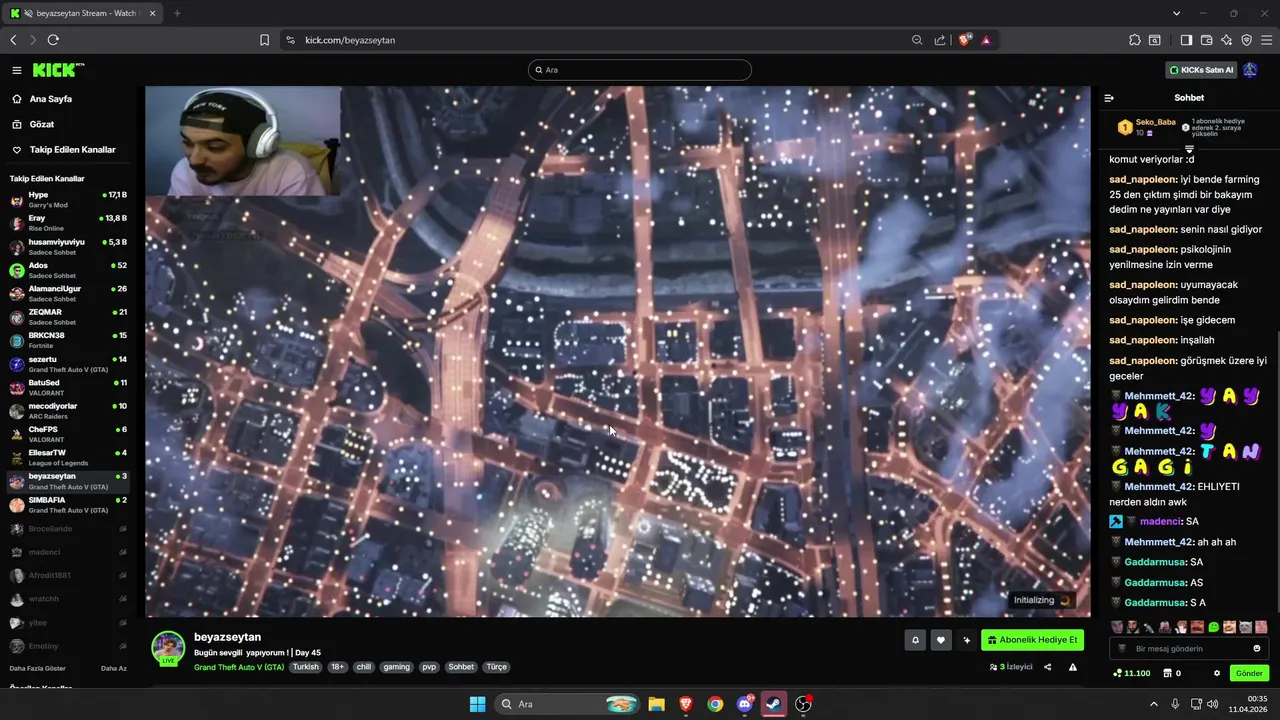Go back in browser history
Viewport: 1280px width, 720px height.
click(x=13, y=40)
